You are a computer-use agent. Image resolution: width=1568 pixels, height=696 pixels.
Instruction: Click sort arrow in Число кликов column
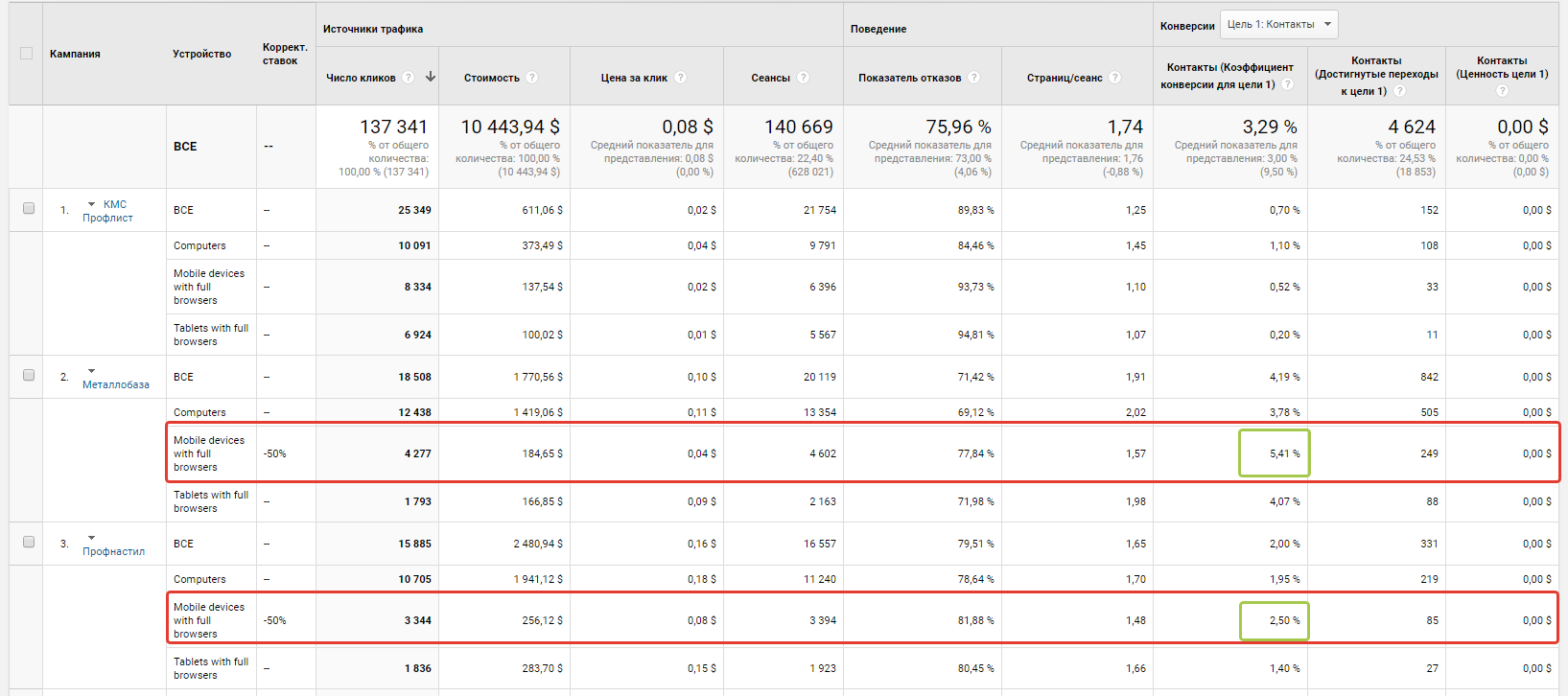click(431, 77)
